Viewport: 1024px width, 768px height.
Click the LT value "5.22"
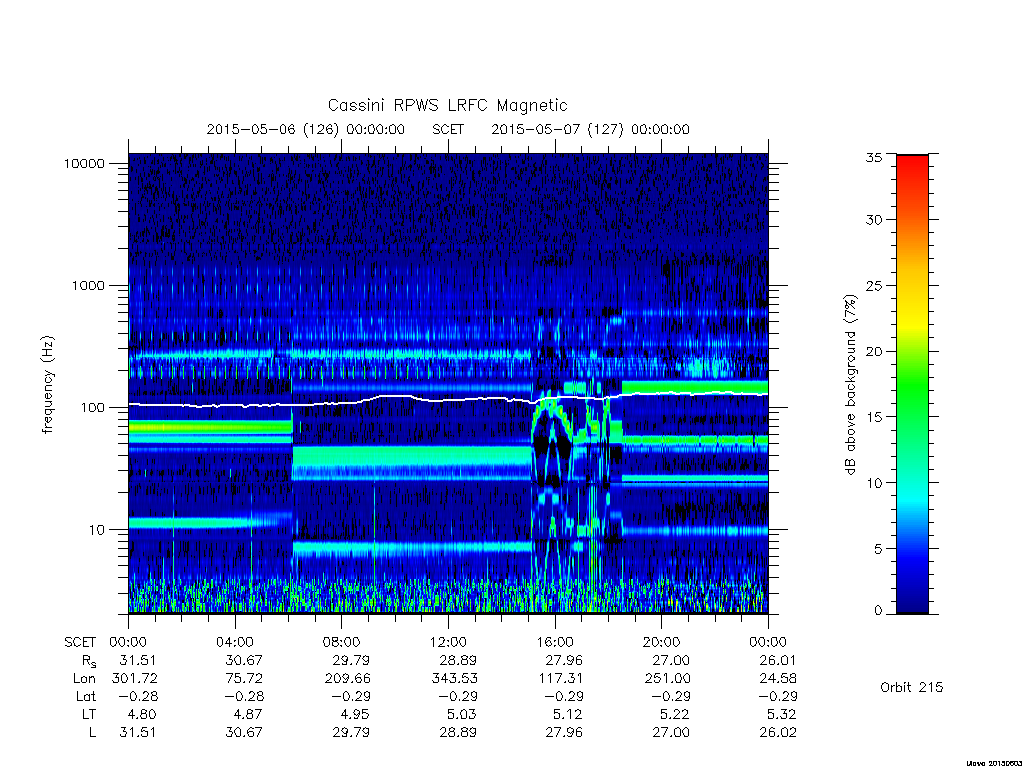(x=675, y=714)
